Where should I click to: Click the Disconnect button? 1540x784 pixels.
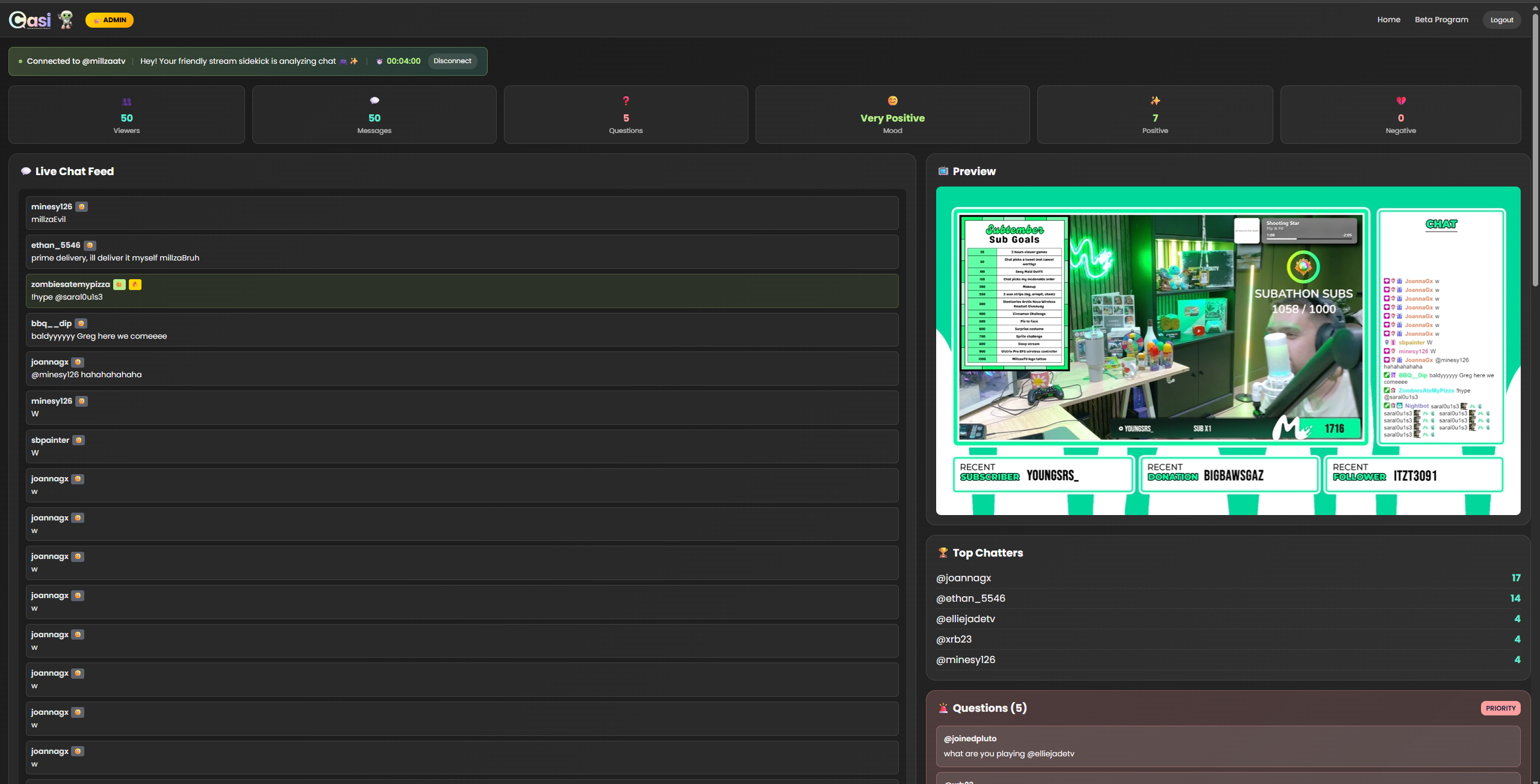(x=452, y=61)
